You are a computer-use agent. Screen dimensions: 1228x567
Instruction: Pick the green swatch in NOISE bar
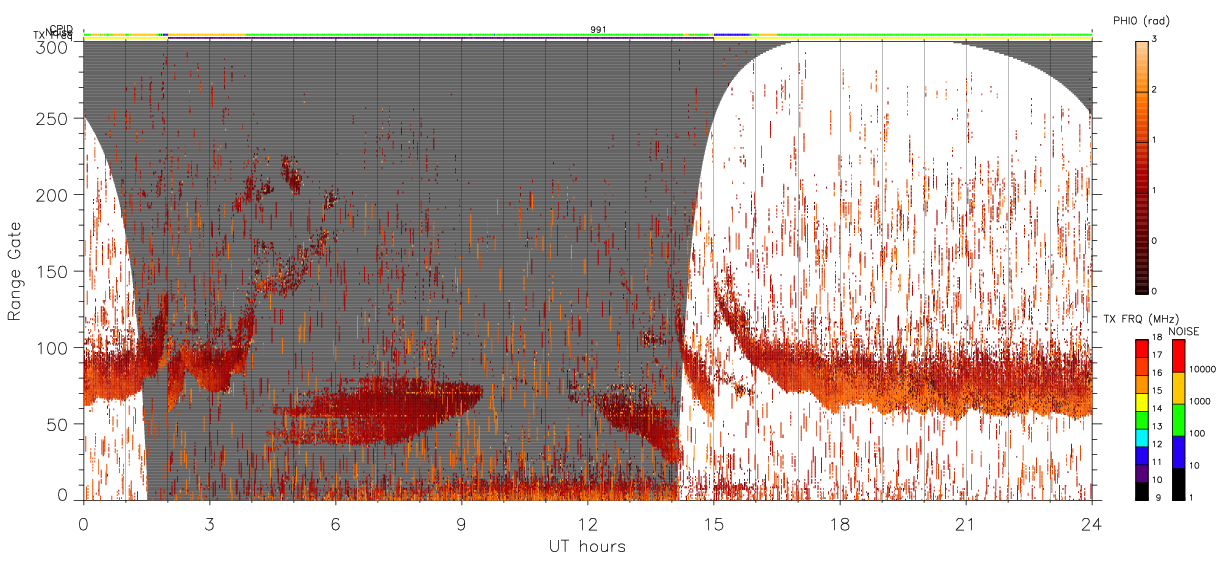[1178, 420]
